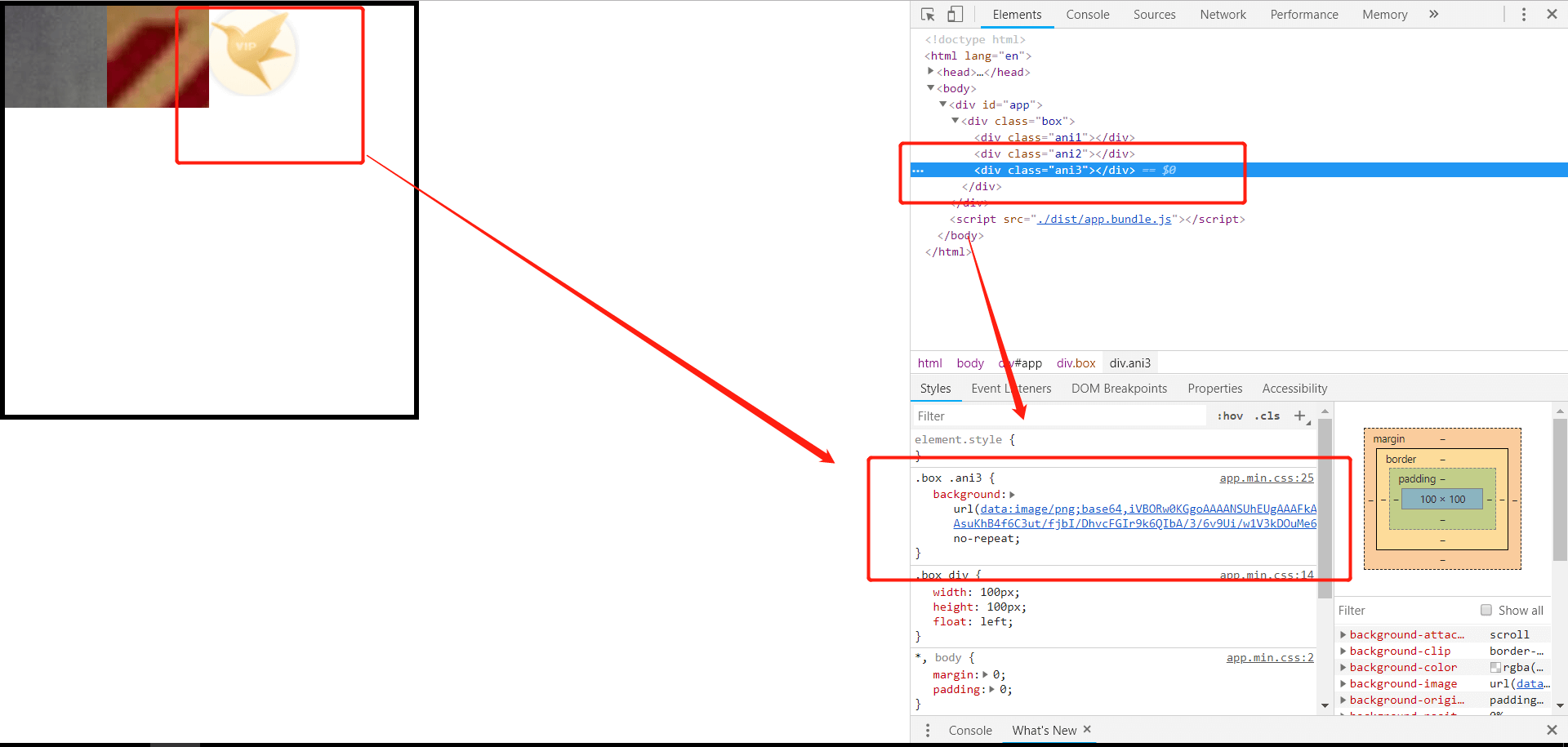Expand computed background-image property

click(x=1343, y=683)
